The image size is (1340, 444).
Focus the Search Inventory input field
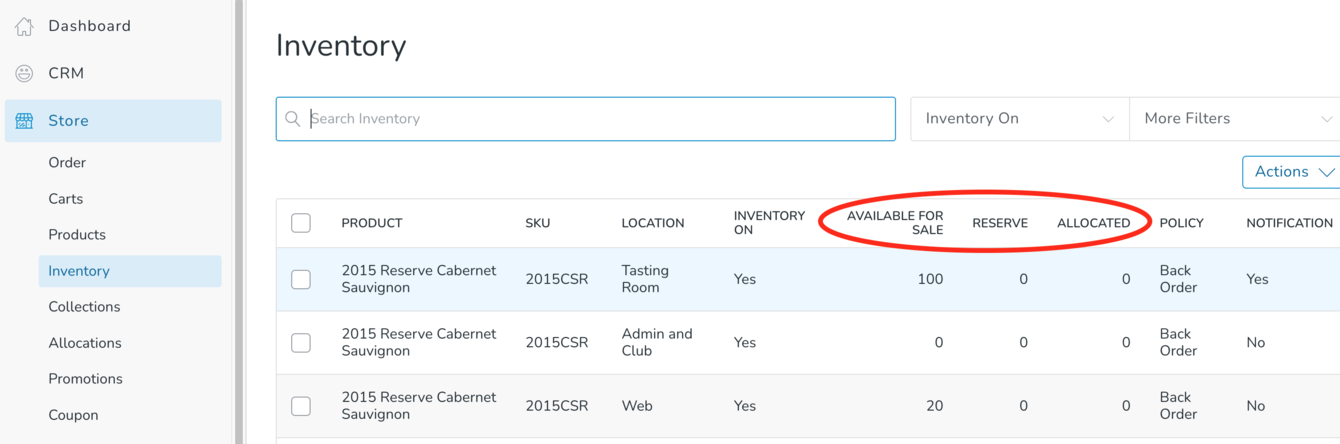coord(586,119)
